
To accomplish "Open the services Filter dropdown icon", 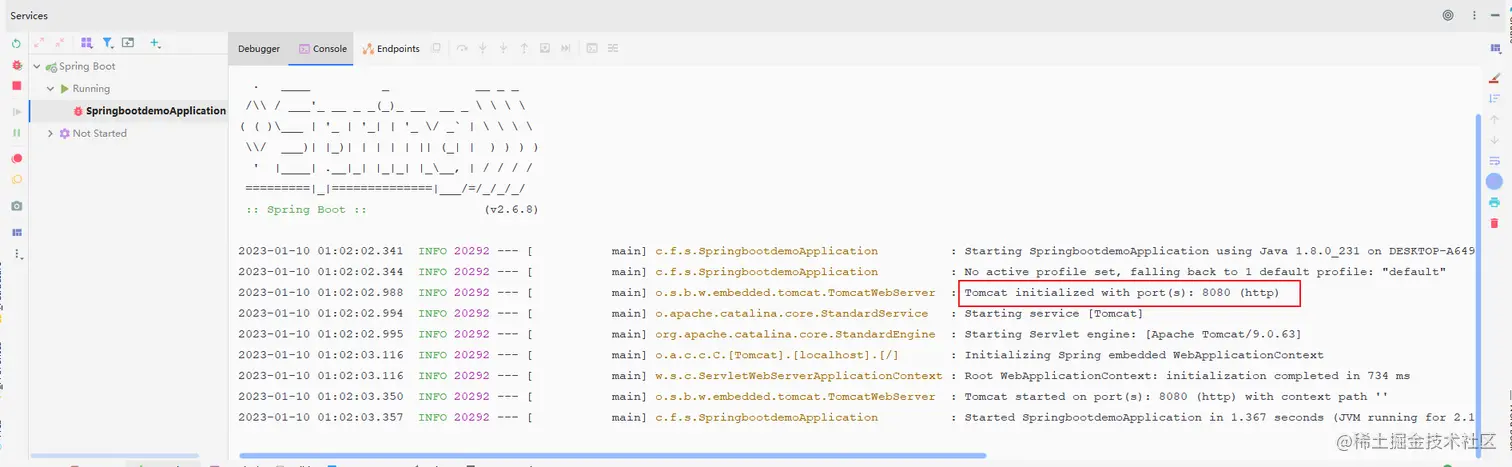I will pyautogui.click(x=108, y=44).
